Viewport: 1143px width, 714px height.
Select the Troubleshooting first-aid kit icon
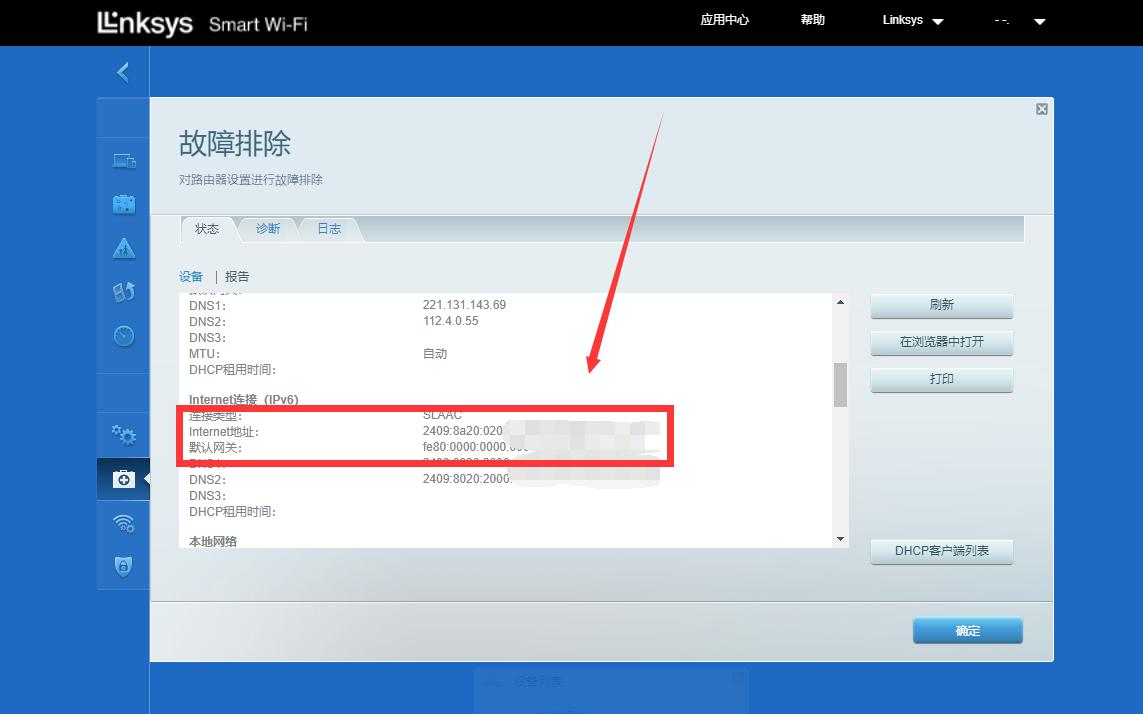click(122, 478)
